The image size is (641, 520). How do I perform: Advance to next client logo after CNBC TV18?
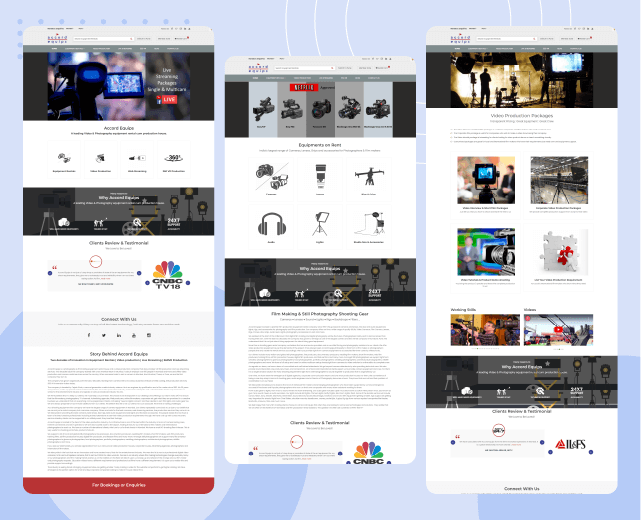click(x=188, y=282)
